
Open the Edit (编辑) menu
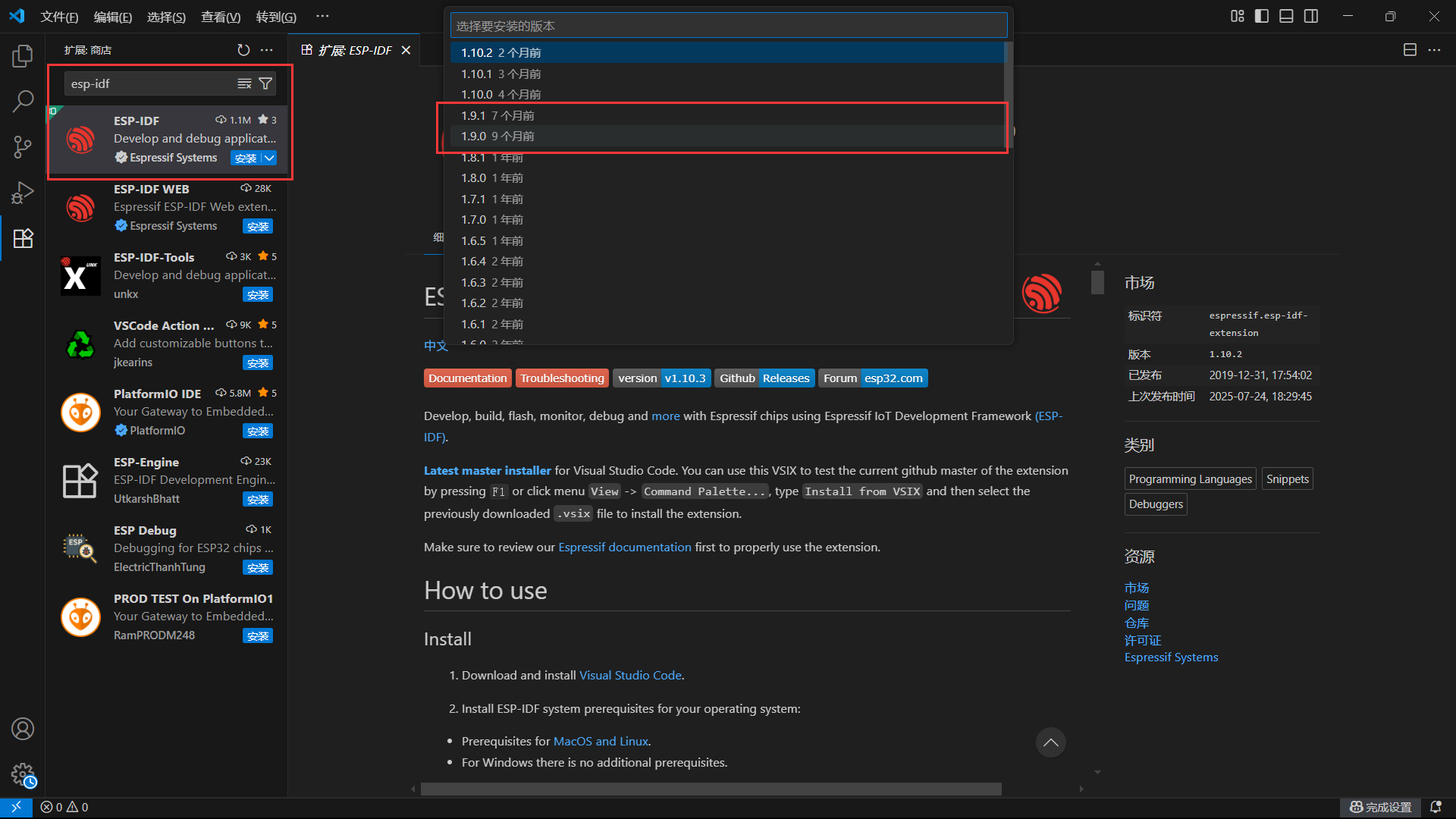(113, 17)
